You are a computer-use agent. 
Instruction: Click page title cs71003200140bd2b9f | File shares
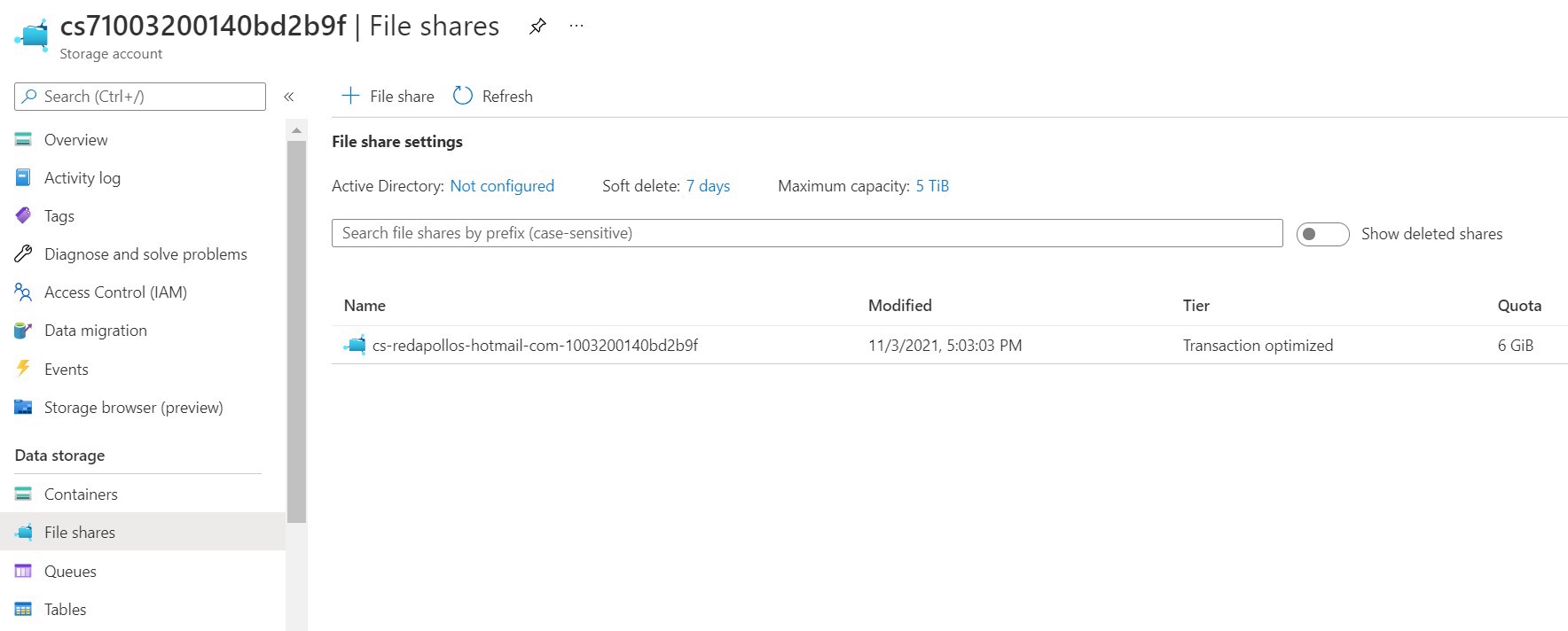click(x=279, y=27)
